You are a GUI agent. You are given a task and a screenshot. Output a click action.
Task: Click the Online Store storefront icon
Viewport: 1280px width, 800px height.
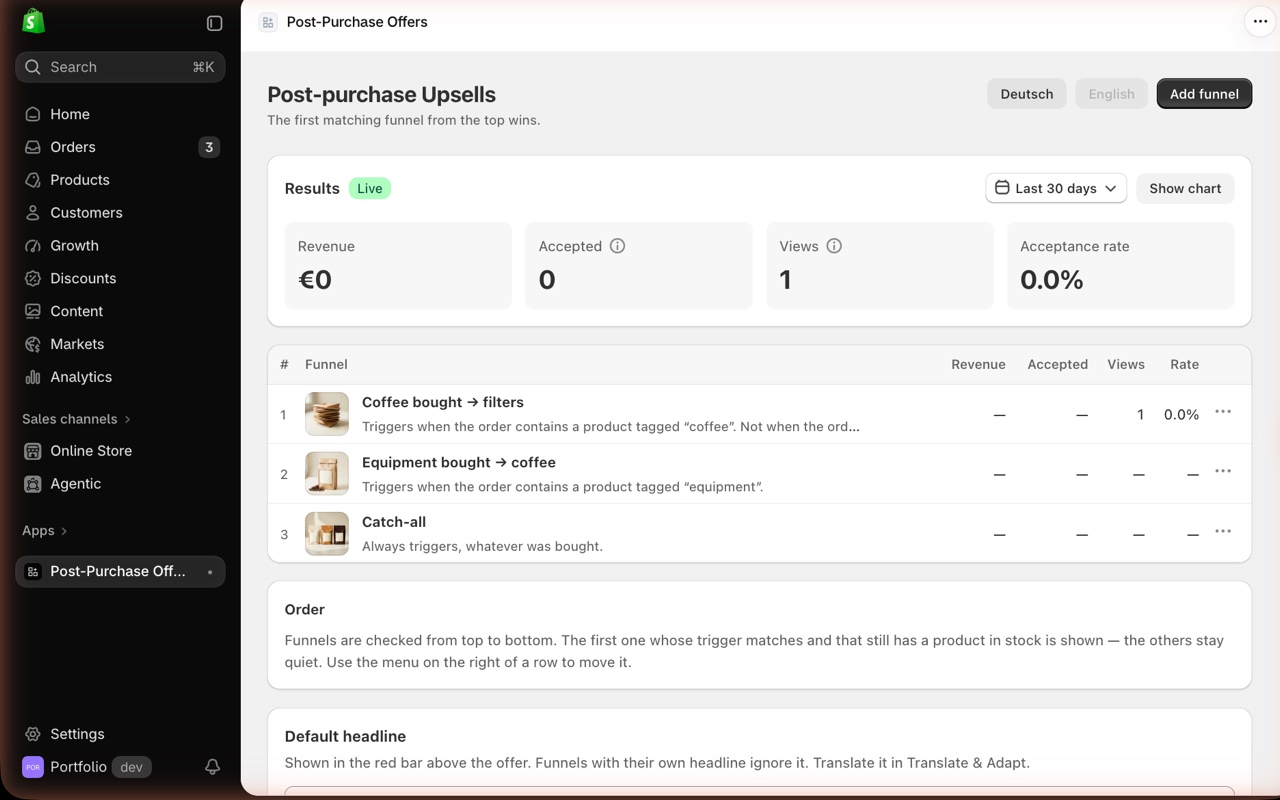(x=33, y=451)
